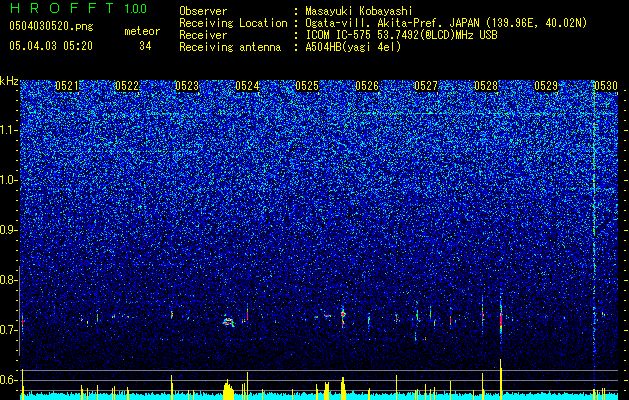Click the ICOM IC-575 53.7492 MHz receiver text
This screenshot has width=629, height=400.
[x=401, y=35]
